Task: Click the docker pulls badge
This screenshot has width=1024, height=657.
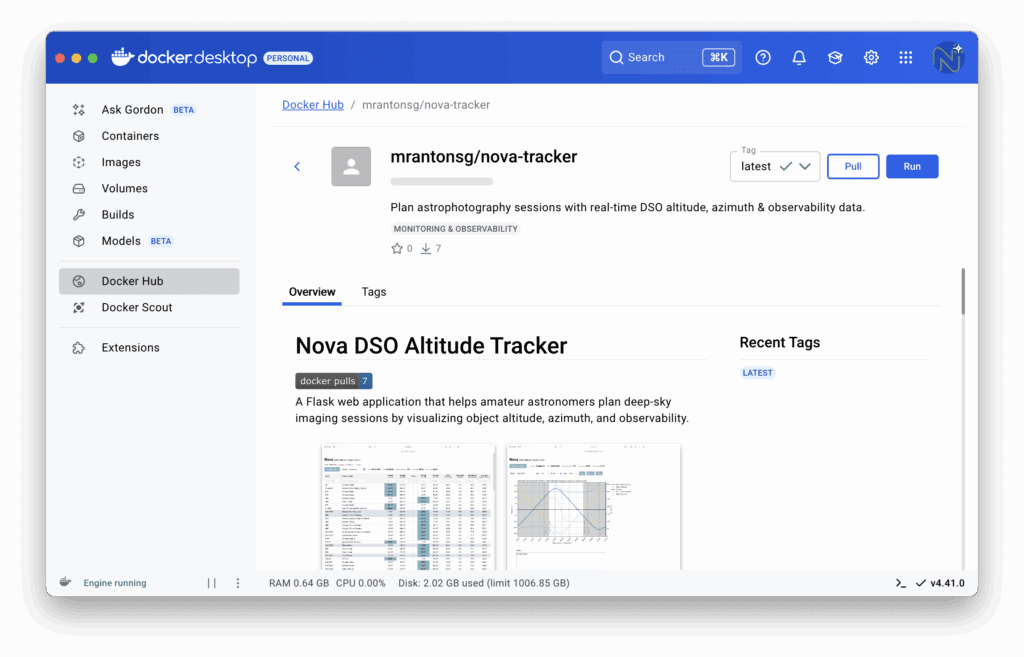Action: [334, 381]
